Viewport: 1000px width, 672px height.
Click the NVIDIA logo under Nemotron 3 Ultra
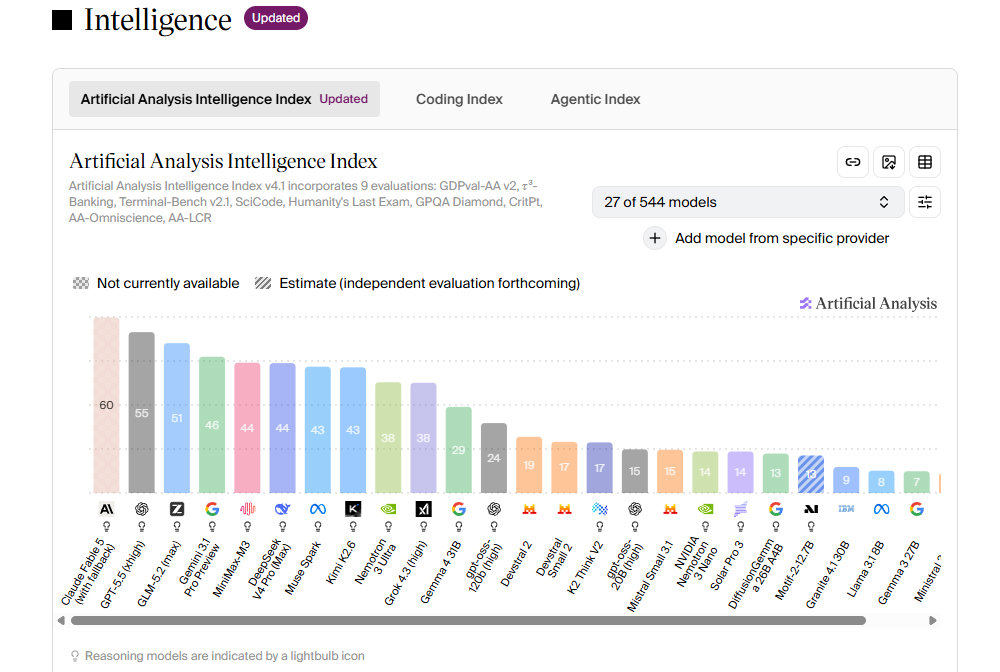click(x=388, y=509)
